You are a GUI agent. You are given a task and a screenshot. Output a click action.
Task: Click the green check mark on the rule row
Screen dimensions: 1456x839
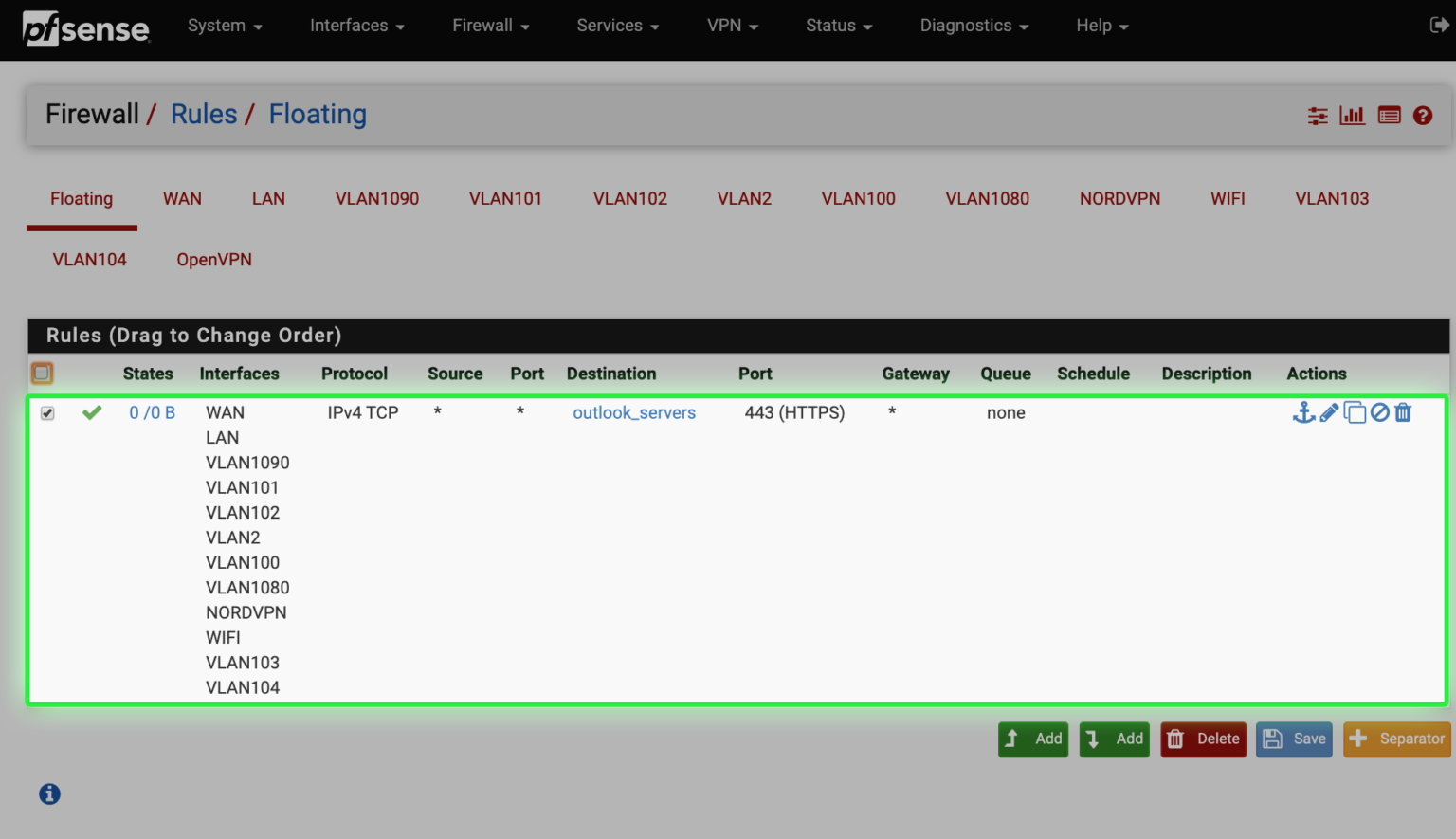[91, 412]
